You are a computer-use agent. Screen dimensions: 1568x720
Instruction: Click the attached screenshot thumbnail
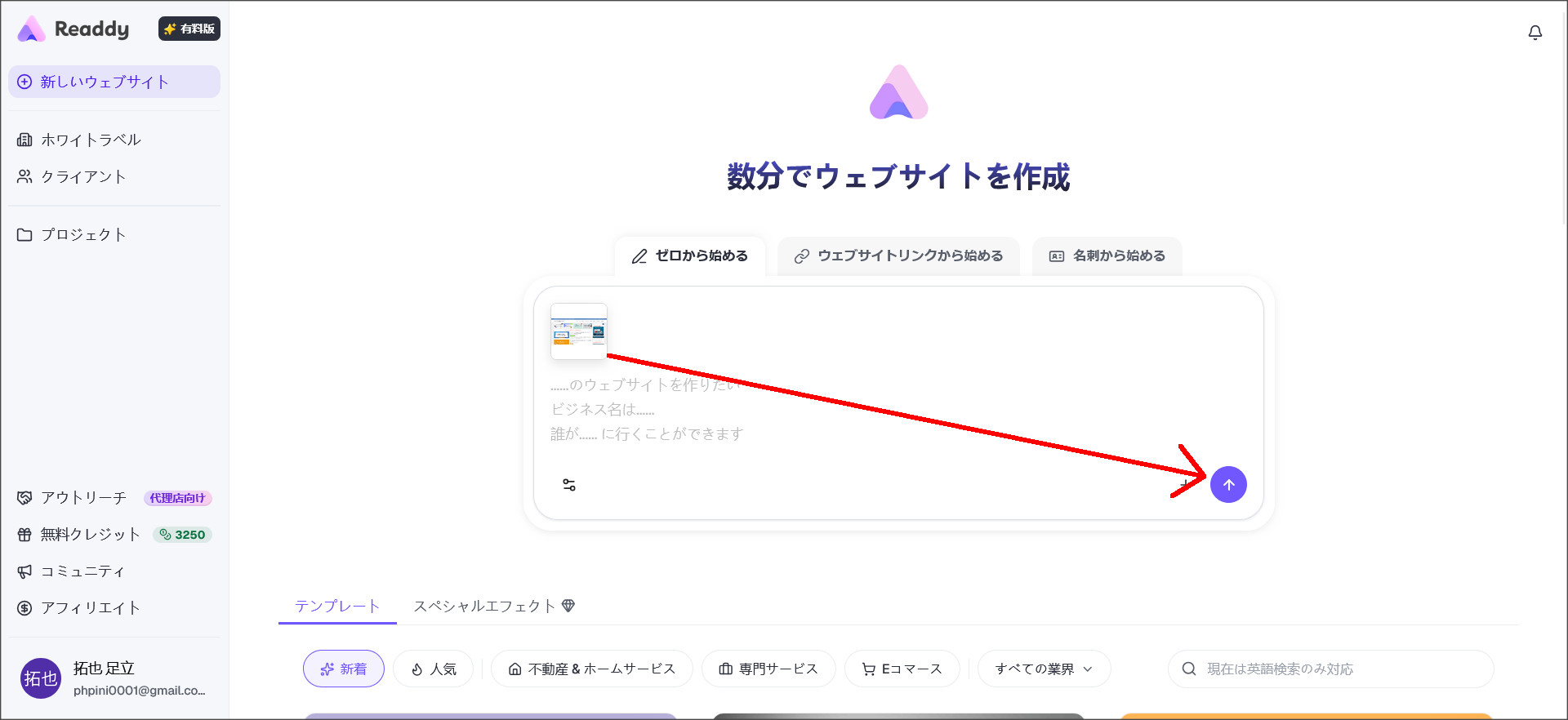[x=579, y=331]
